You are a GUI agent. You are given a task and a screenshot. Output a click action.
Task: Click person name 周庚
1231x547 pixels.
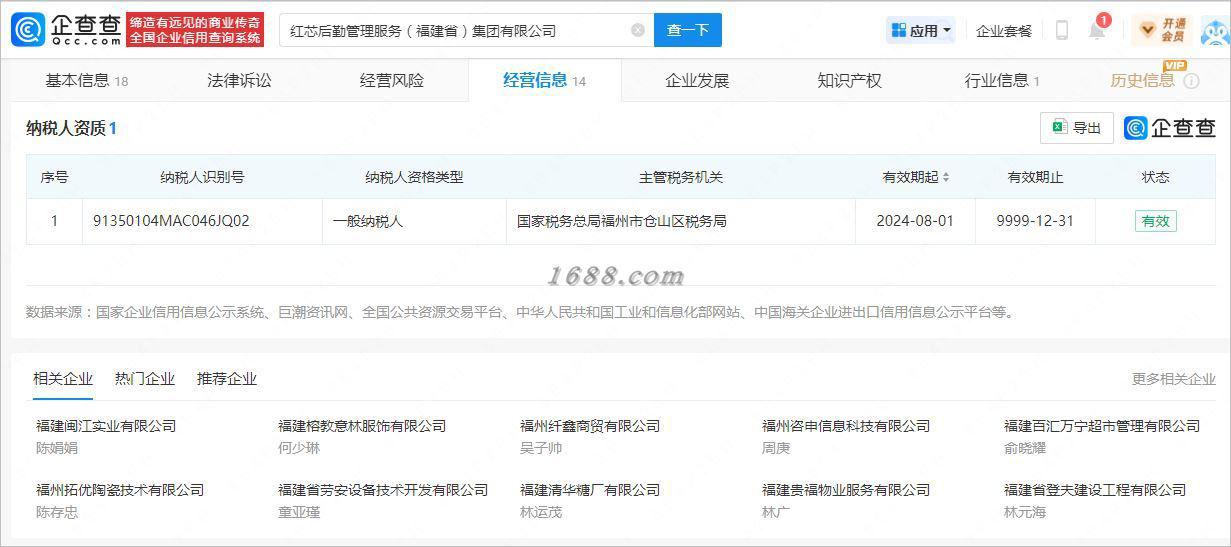[776, 448]
